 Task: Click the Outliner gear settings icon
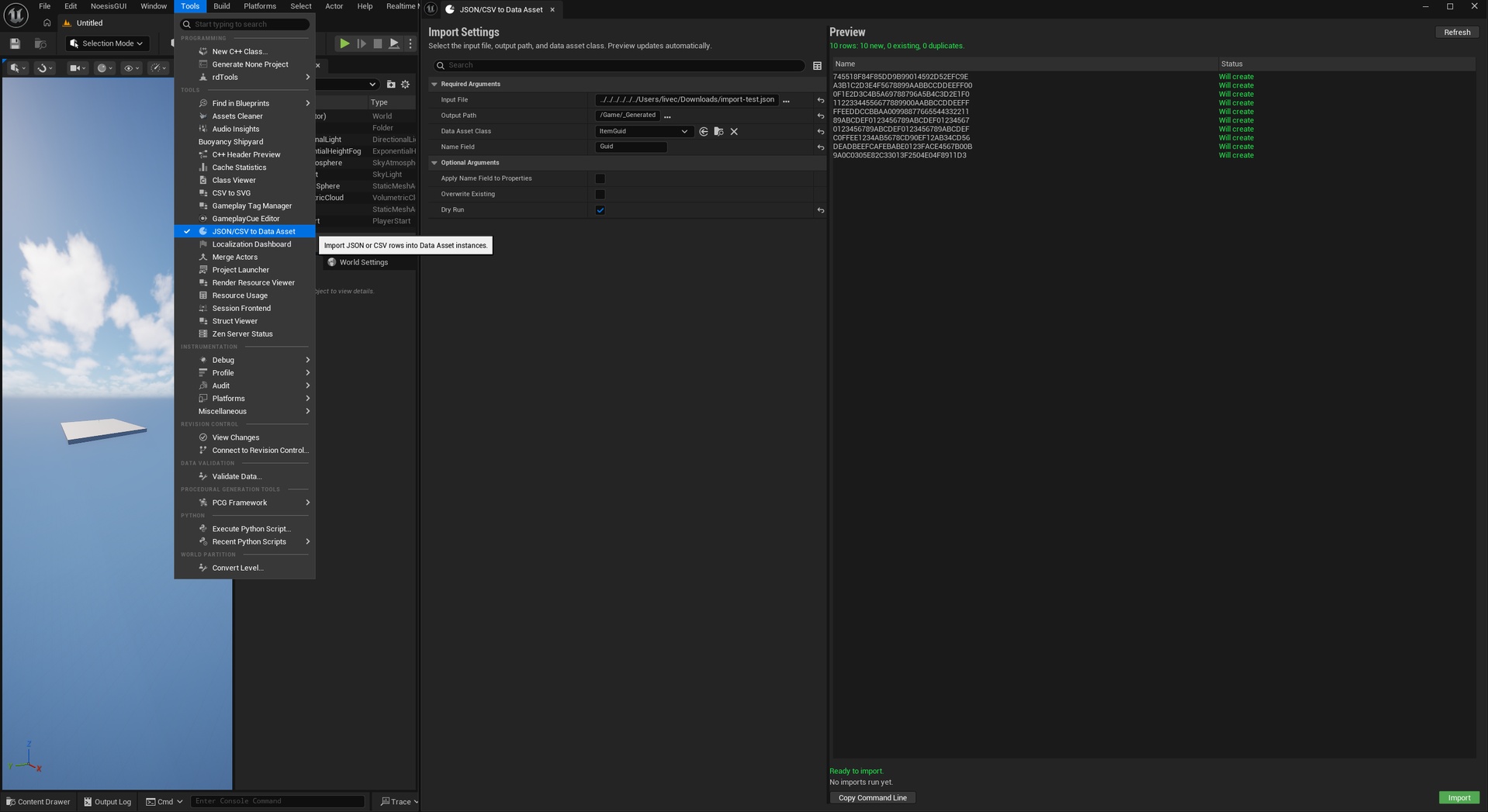coord(405,85)
